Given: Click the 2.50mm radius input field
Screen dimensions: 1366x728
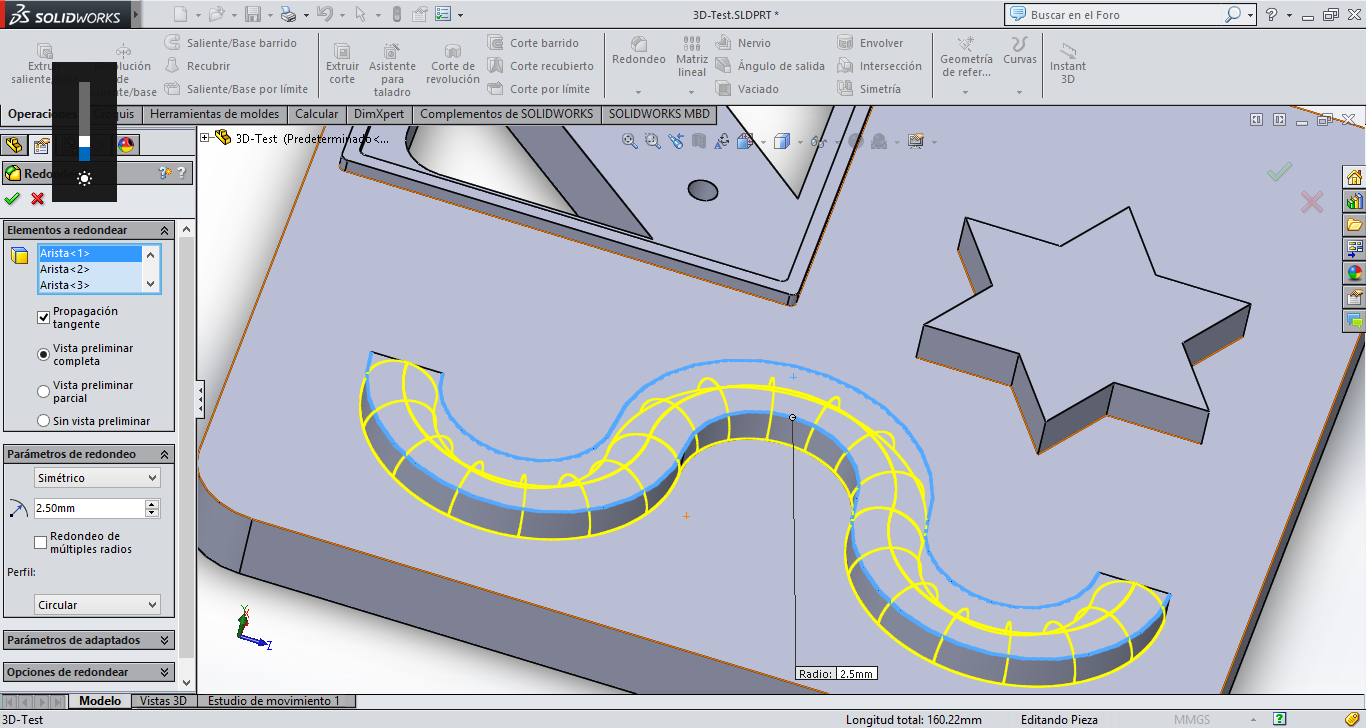Looking at the screenshot, I should (90, 508).
